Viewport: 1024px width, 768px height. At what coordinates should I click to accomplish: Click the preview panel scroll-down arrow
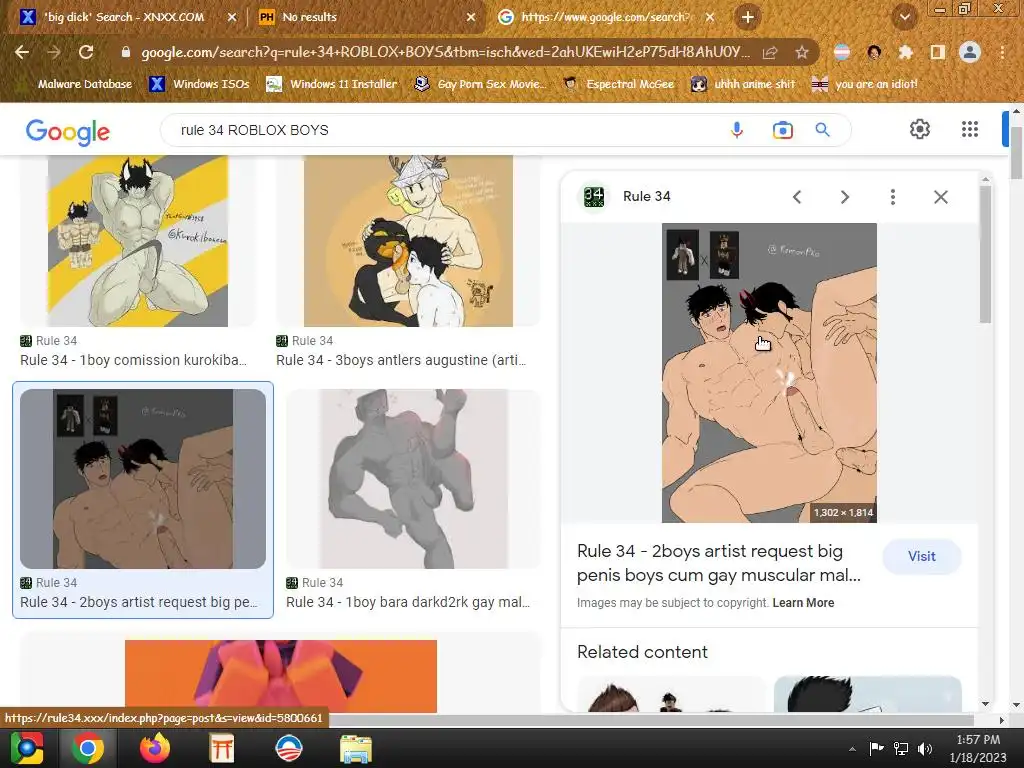click(985, 704)
